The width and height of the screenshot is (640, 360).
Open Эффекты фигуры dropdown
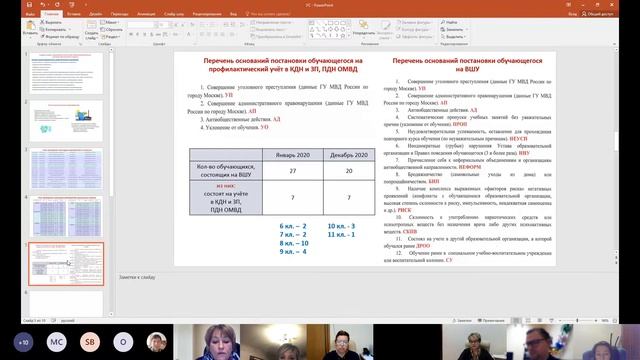414,36
